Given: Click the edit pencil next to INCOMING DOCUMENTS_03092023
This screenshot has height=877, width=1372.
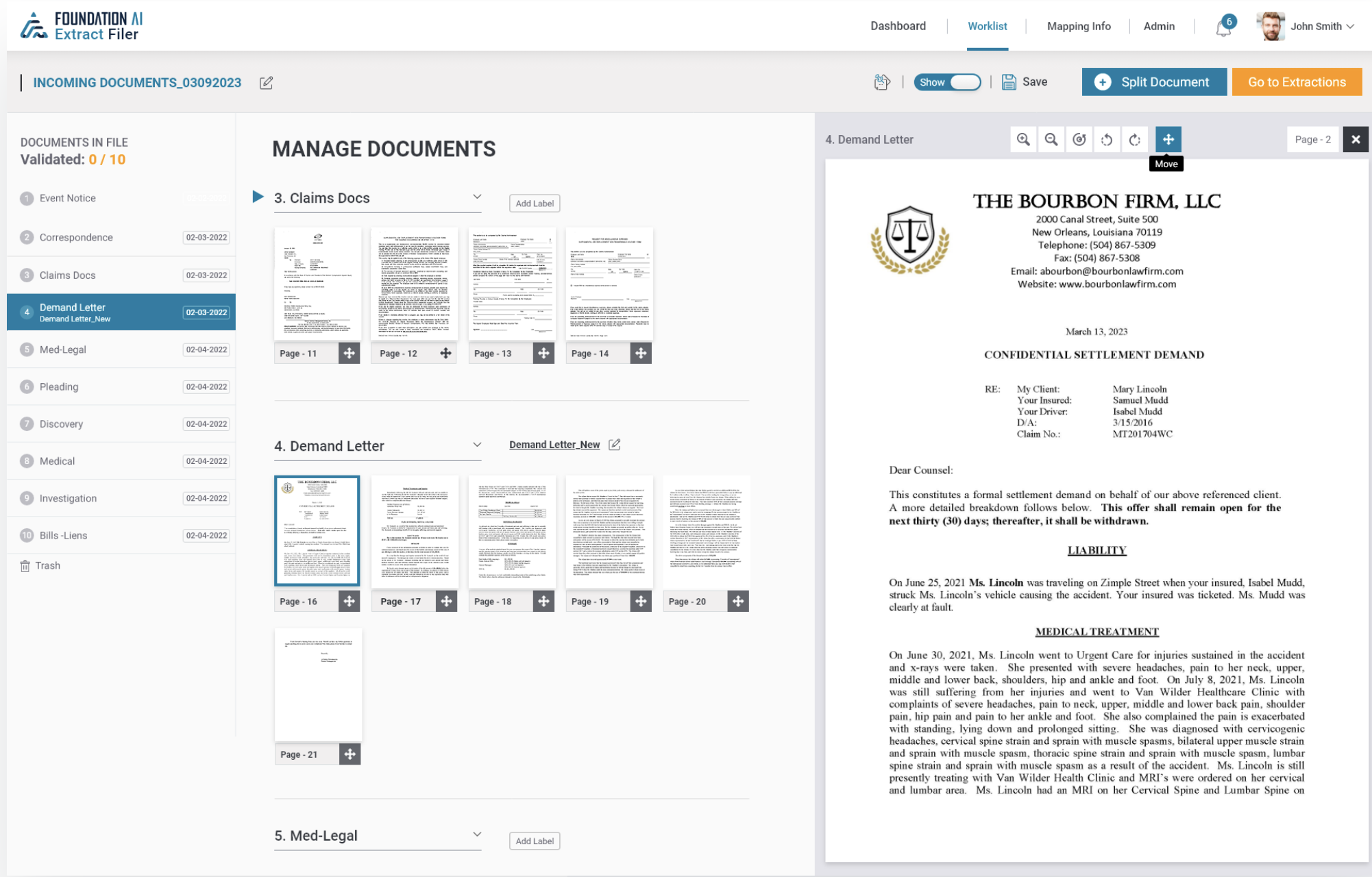Looking at the screenshot, I should point(266,82).
